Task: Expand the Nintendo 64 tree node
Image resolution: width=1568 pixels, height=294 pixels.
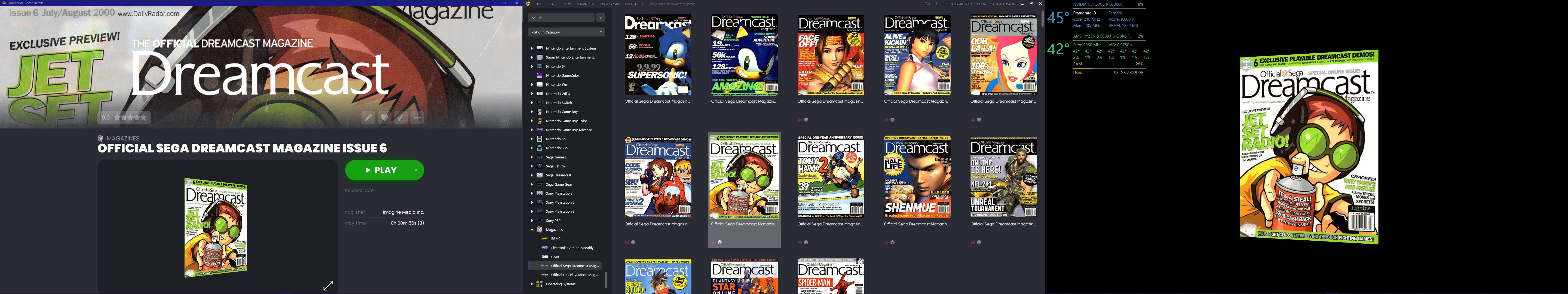Action: point(532,66)
